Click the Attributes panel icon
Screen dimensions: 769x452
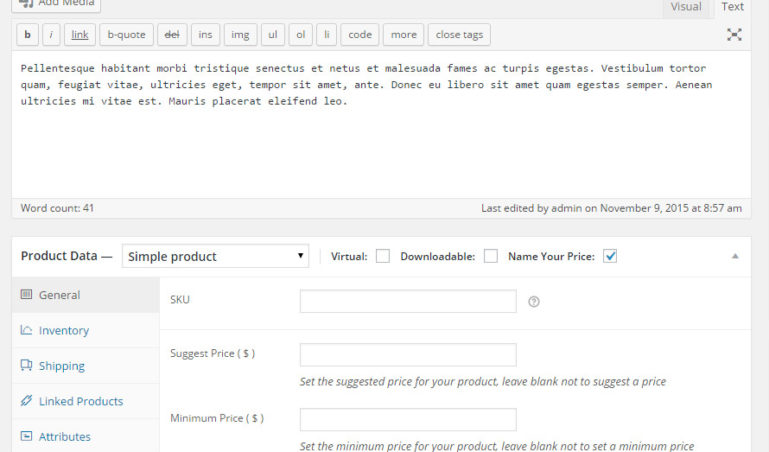tap(26, 436)
